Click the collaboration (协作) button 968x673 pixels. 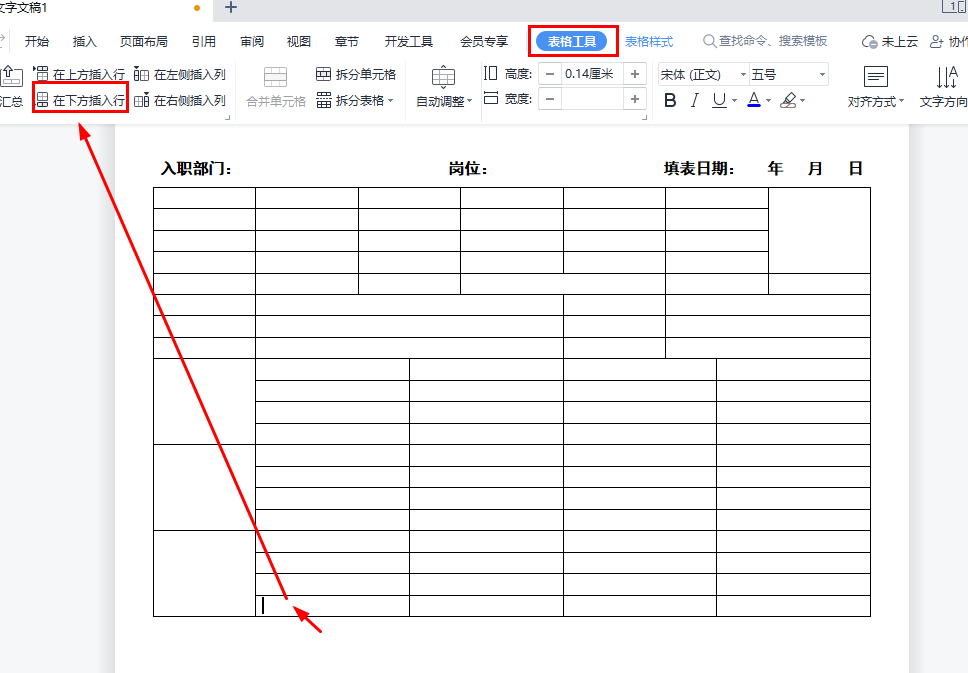949,41
